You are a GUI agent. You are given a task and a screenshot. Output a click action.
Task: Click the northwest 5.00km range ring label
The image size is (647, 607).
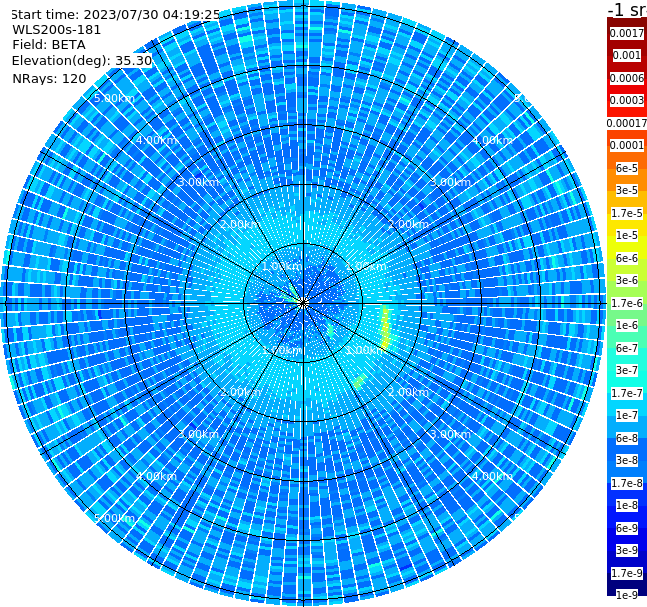click(x=114, y=98)
